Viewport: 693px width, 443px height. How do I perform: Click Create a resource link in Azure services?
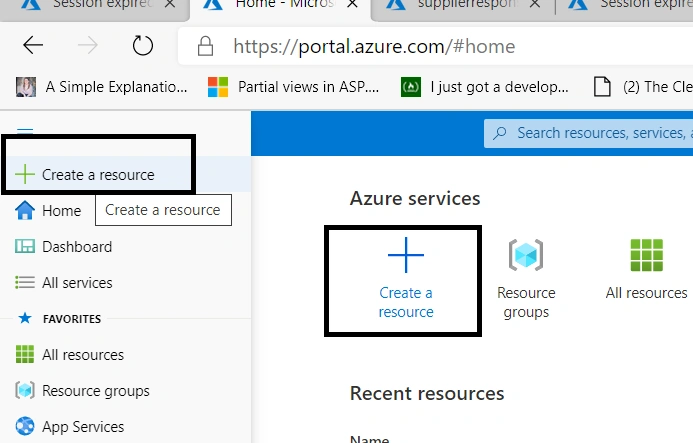[x=406, y=302]
